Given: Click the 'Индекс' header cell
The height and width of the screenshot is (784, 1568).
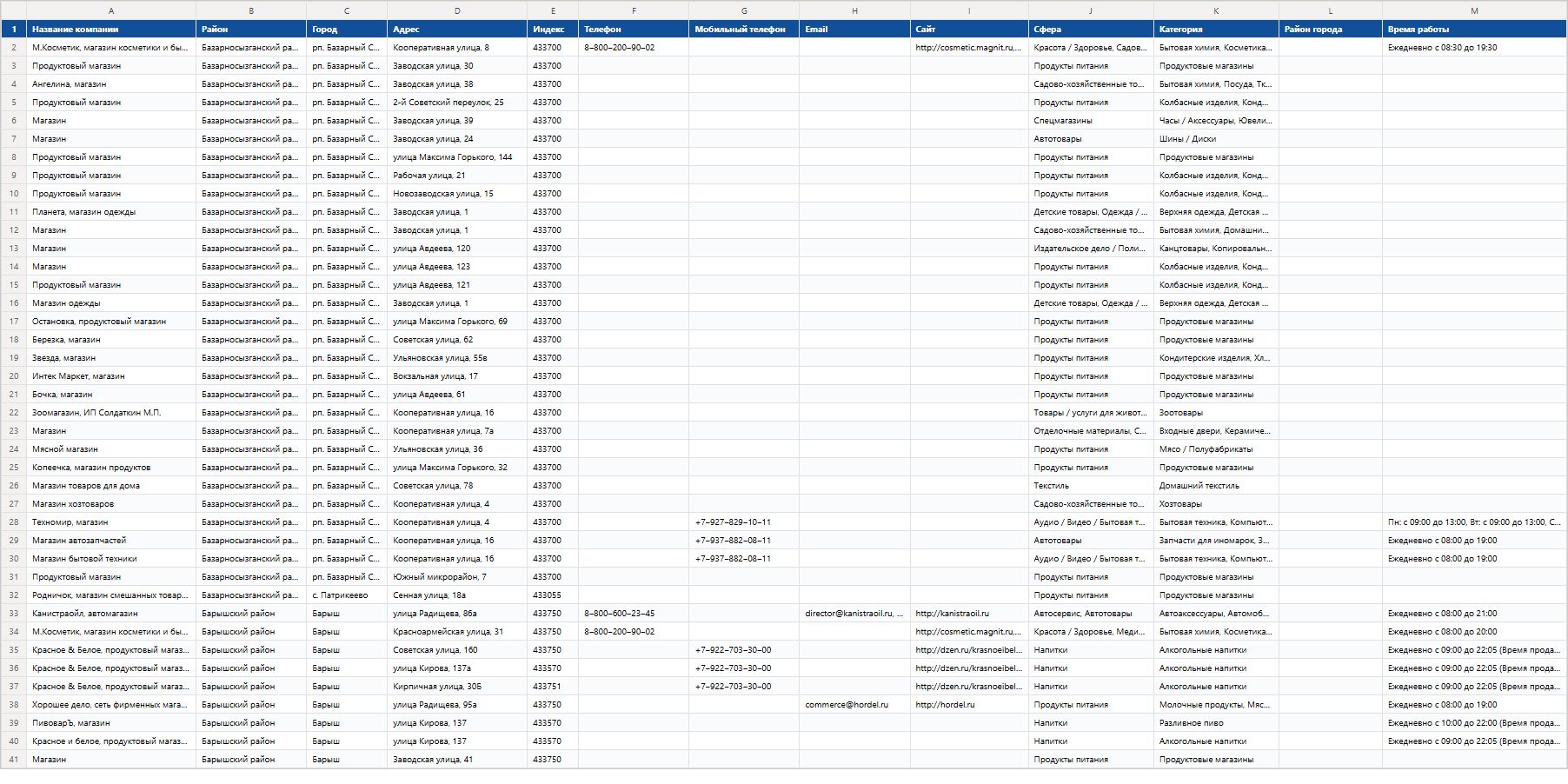Looking at the screenshot, I should coord(553,30).
